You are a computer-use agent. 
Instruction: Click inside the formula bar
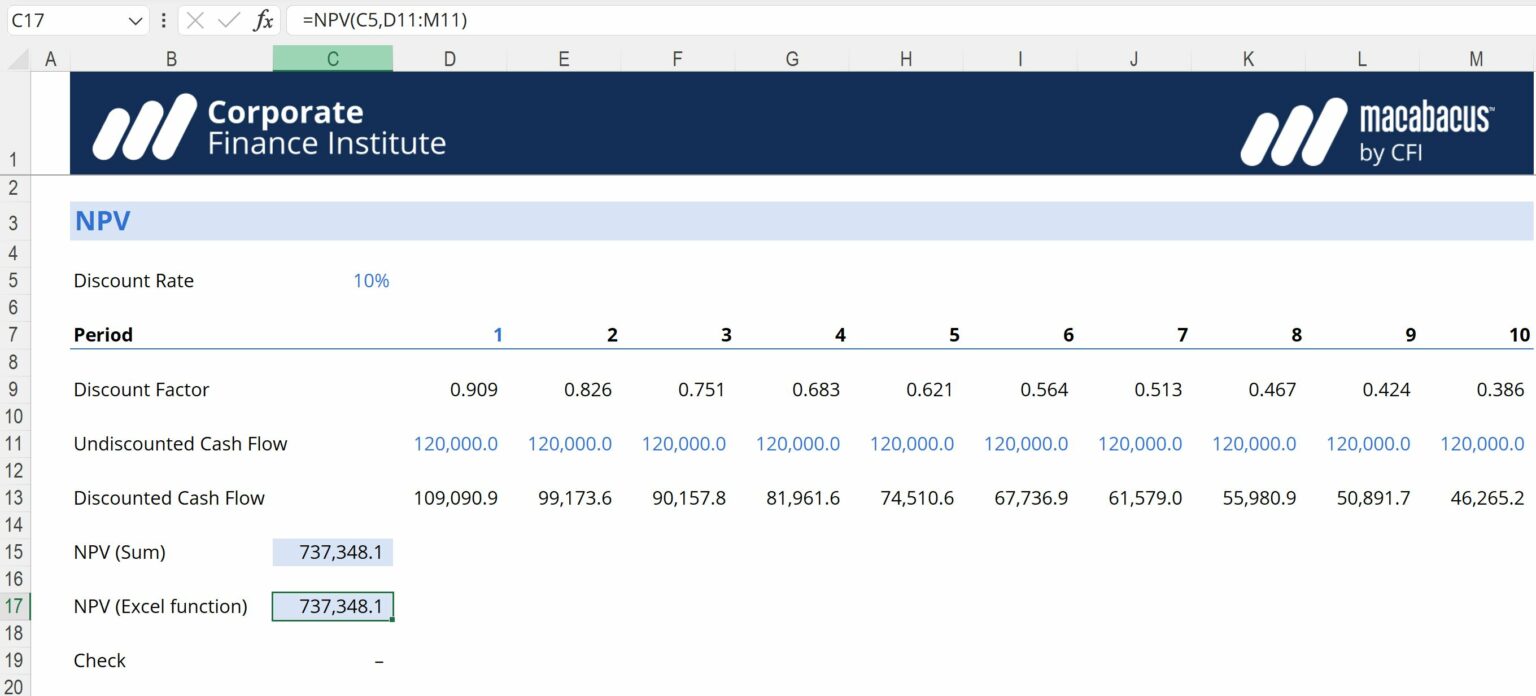click(x=500, y=20)
